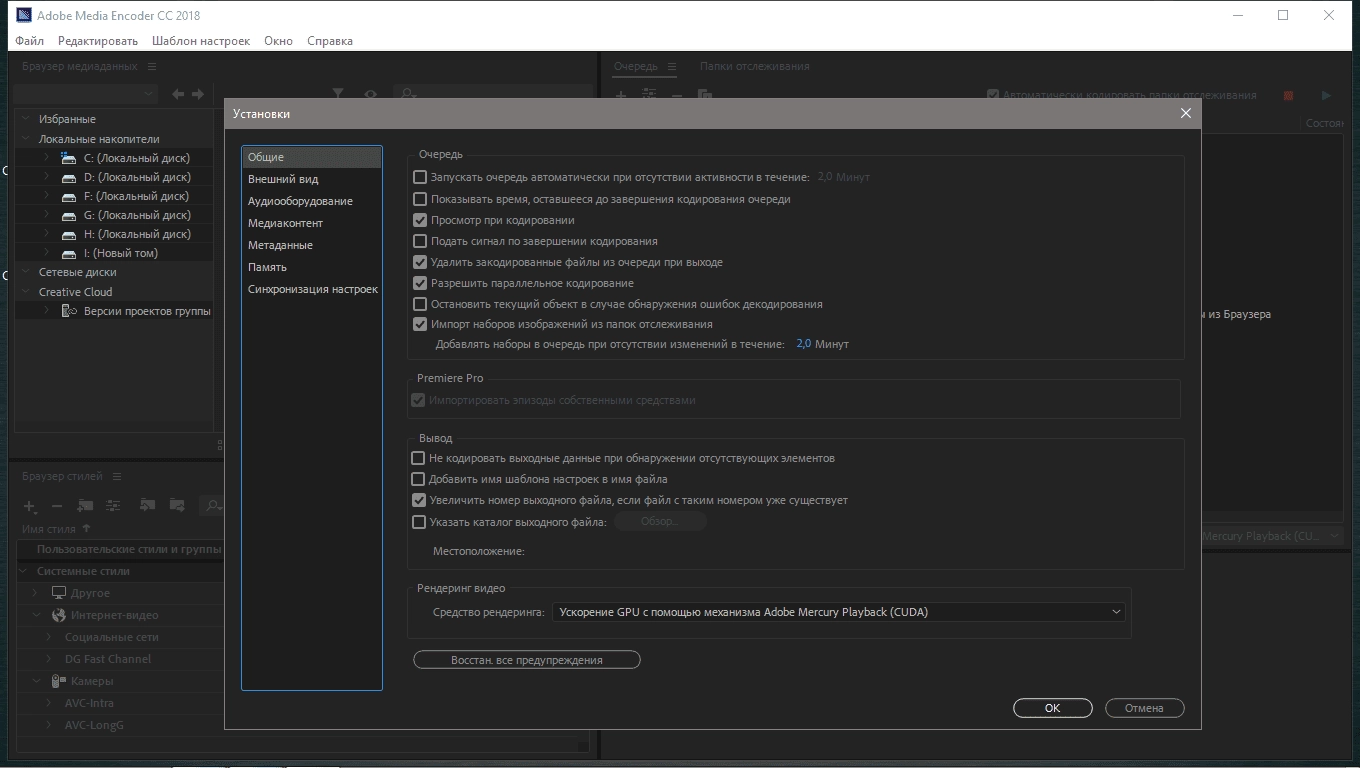Enable Добавить имя шаблона настроек checkbox

(x=419, y=479)
